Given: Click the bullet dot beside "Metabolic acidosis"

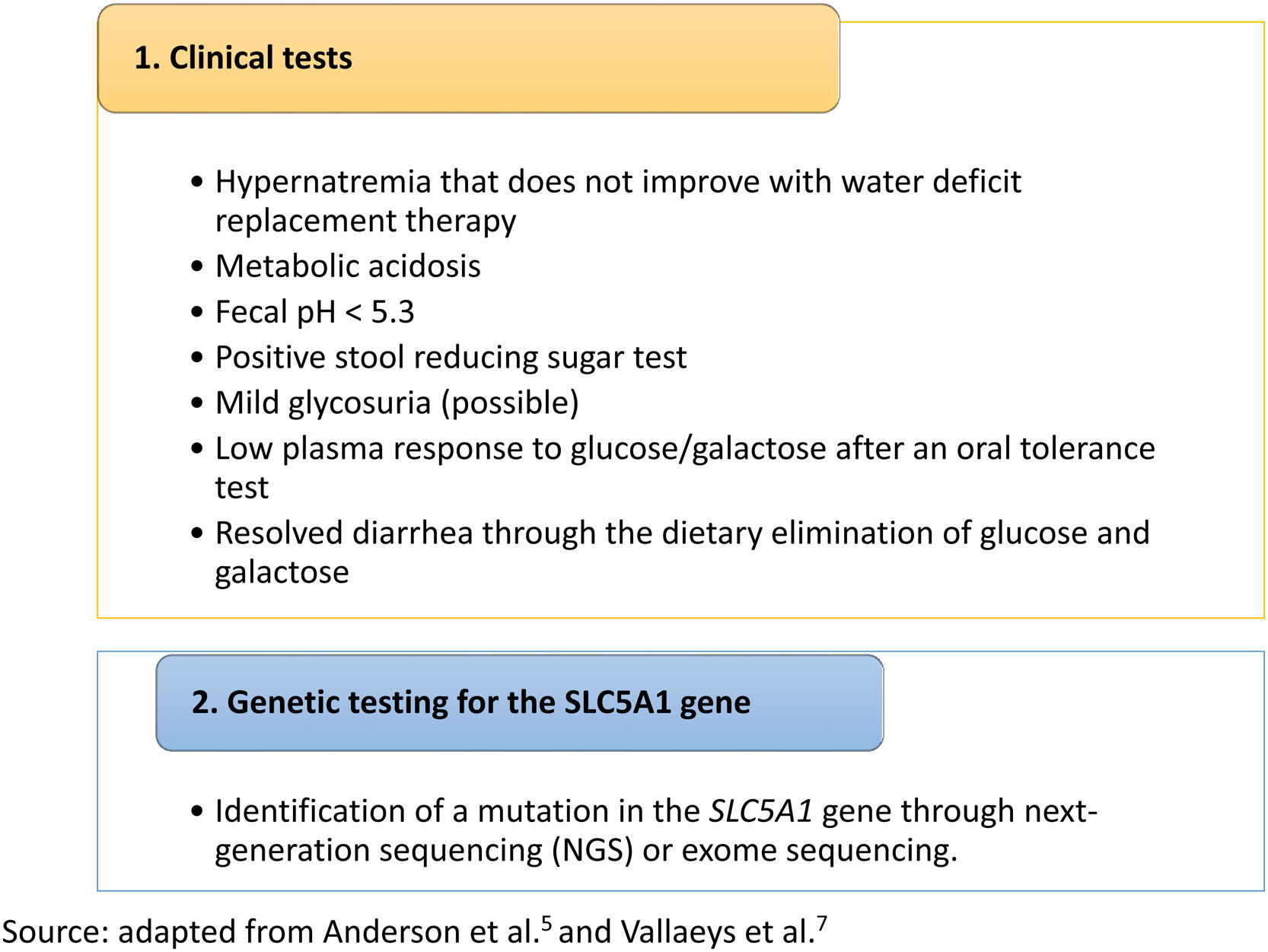Looking at the screenshot, I should [x=198, y=267].
